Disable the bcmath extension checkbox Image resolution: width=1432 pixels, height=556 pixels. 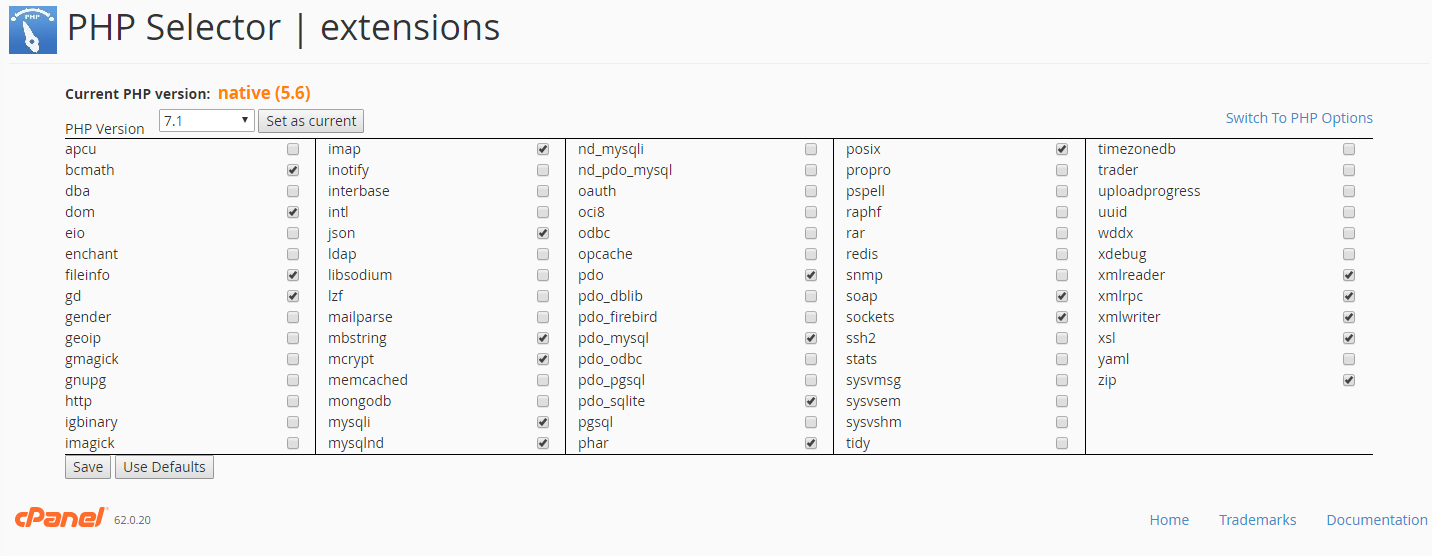[x=293, y=170]
